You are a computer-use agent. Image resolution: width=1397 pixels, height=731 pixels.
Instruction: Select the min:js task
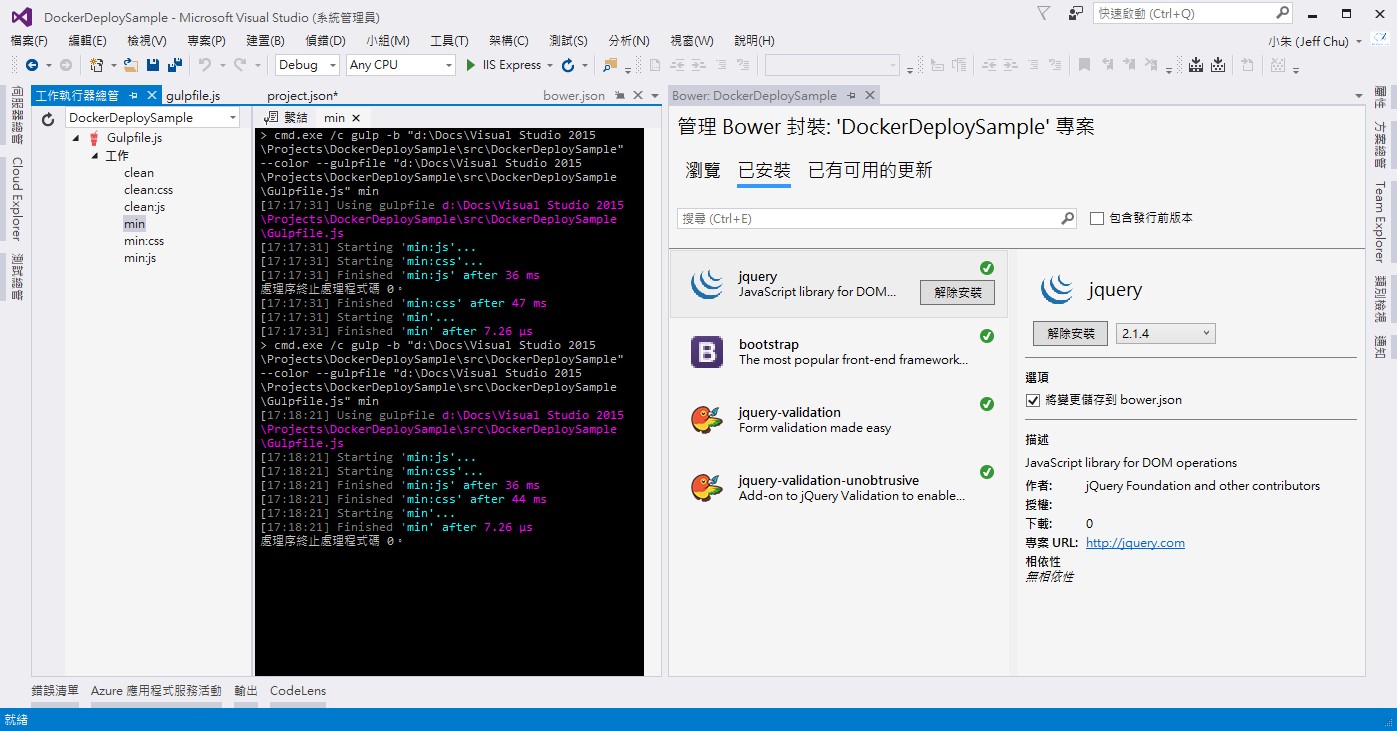(x=140, y=258)
